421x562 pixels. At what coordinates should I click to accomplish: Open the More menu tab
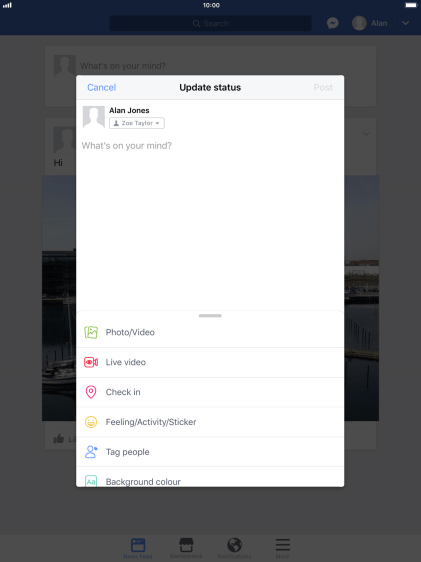pos(283,548)
